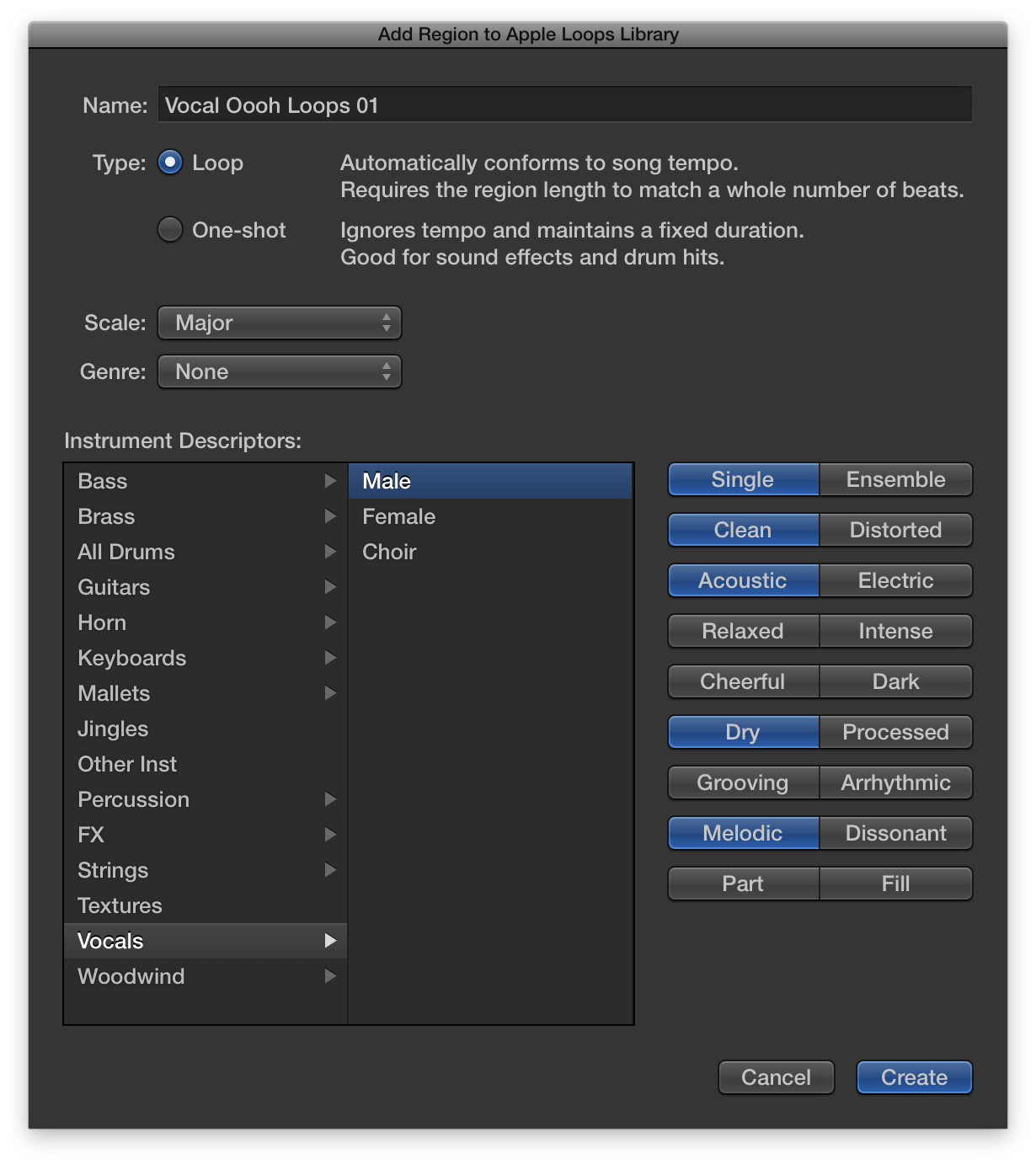Toggle the Ensemble descriptor on

pos(895,479)
